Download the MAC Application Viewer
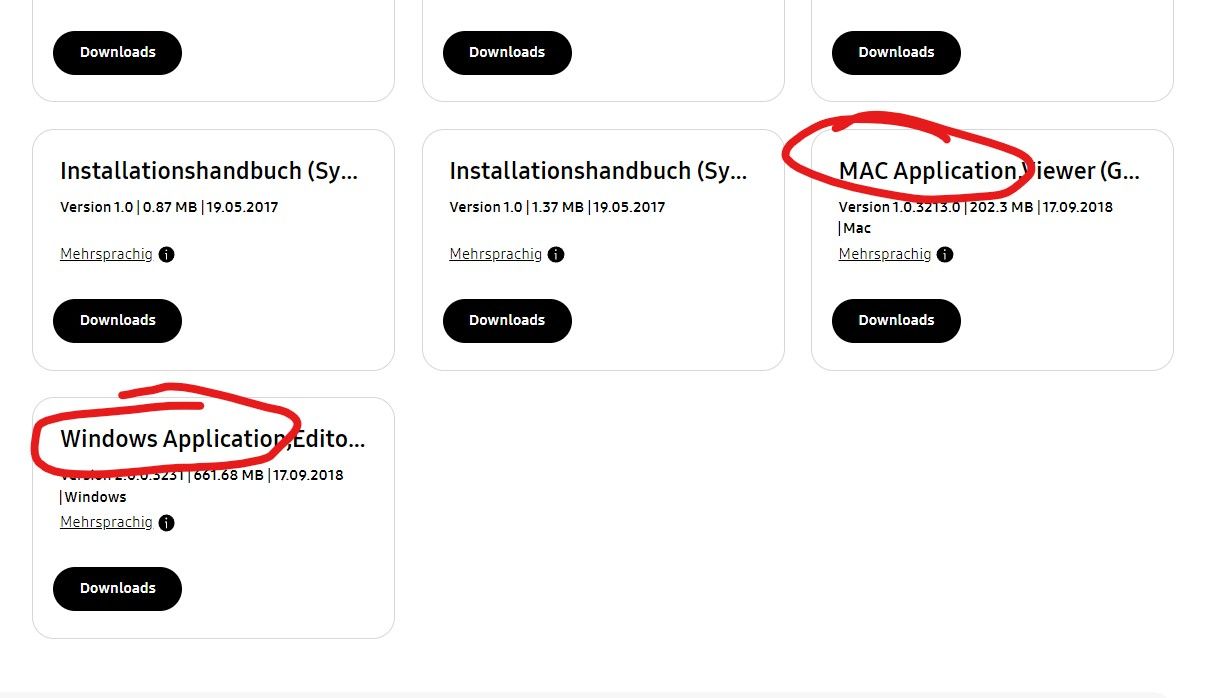The image size is (1232, 698). (896, 320)
